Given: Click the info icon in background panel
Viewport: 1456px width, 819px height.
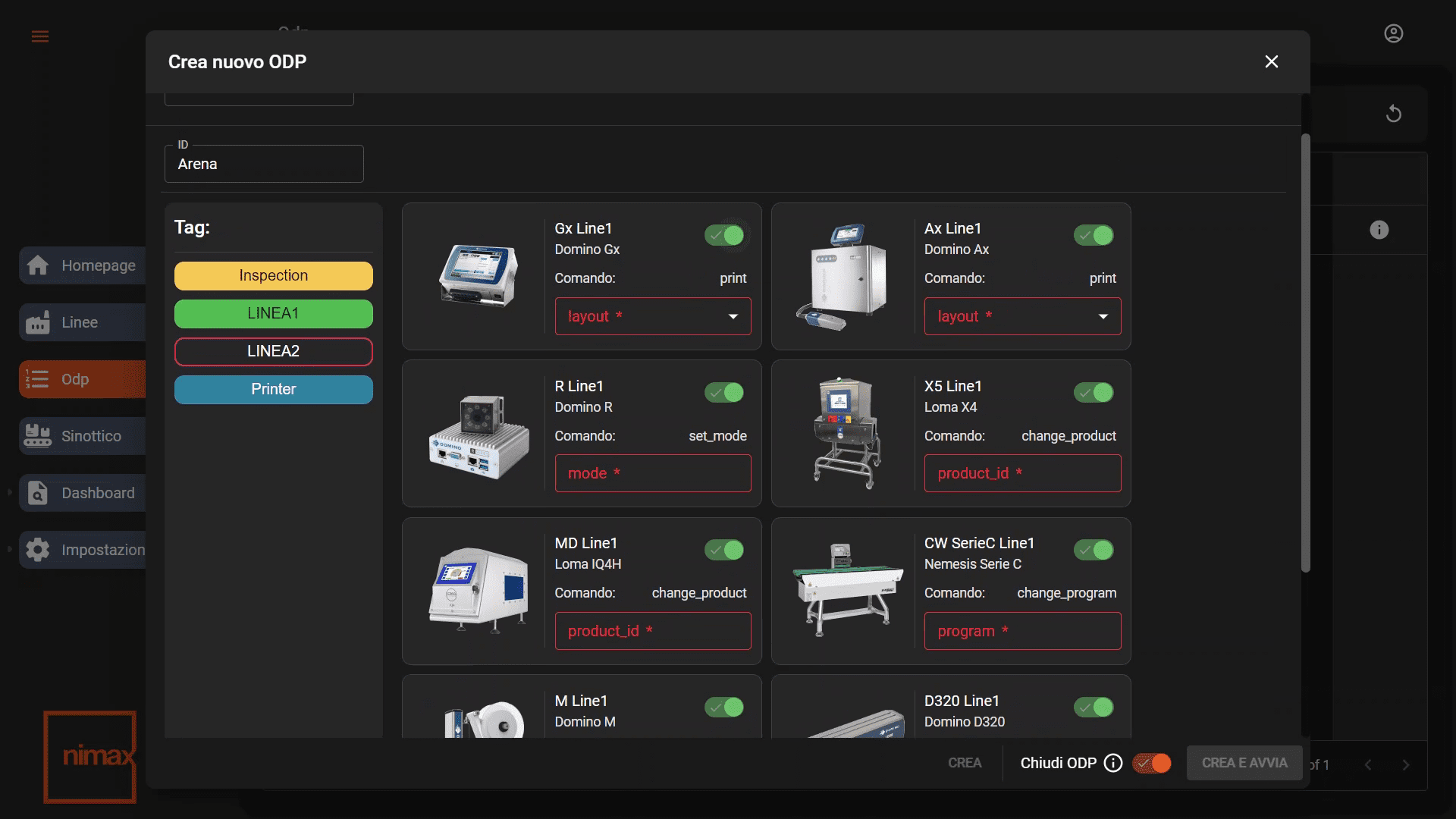Looking at the screenshot, I should coord(1379,230).
